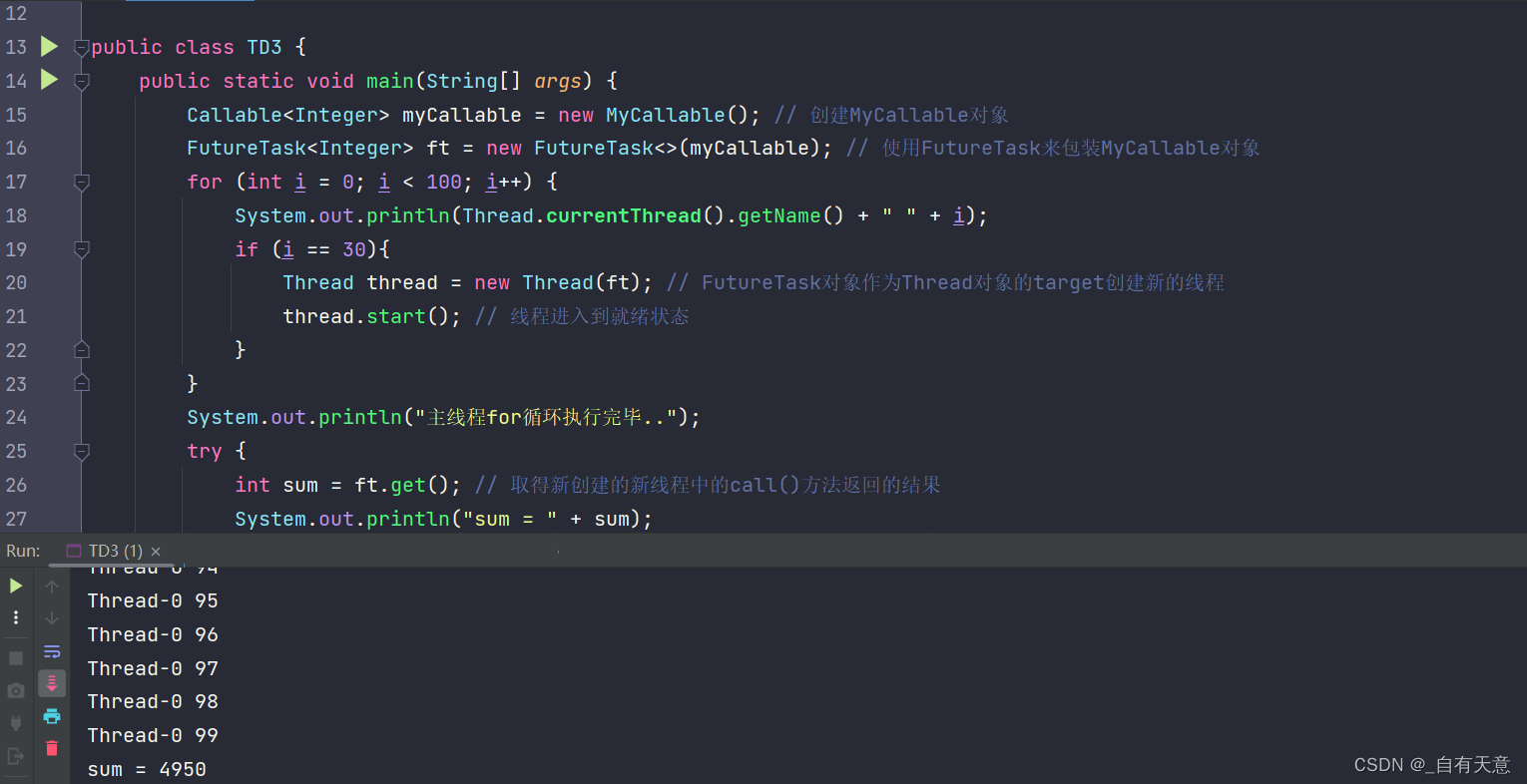This screenshot has width=1527, height=784.
Task: Click the number 30 in if condition
Action: tap(354, 249)
